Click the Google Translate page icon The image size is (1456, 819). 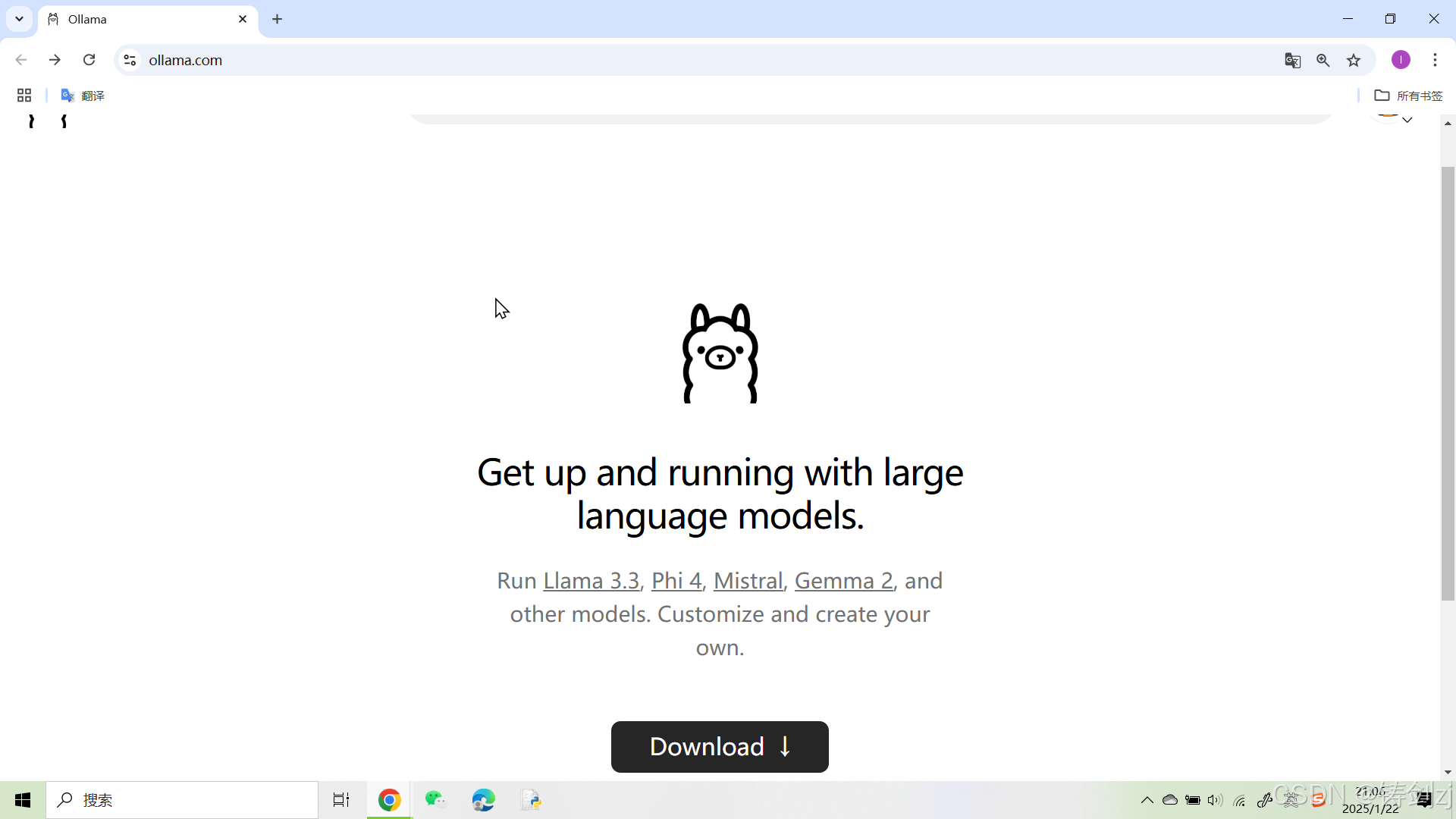[1292, 61]
